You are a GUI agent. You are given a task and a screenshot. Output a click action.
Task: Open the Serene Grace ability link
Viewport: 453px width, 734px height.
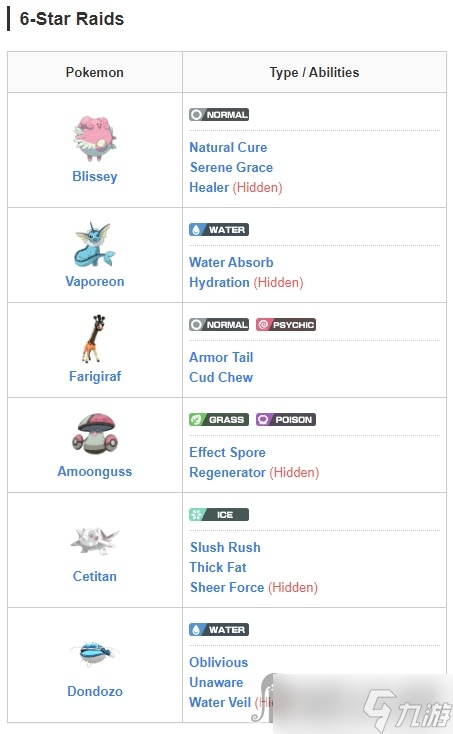tap(231, 168)
